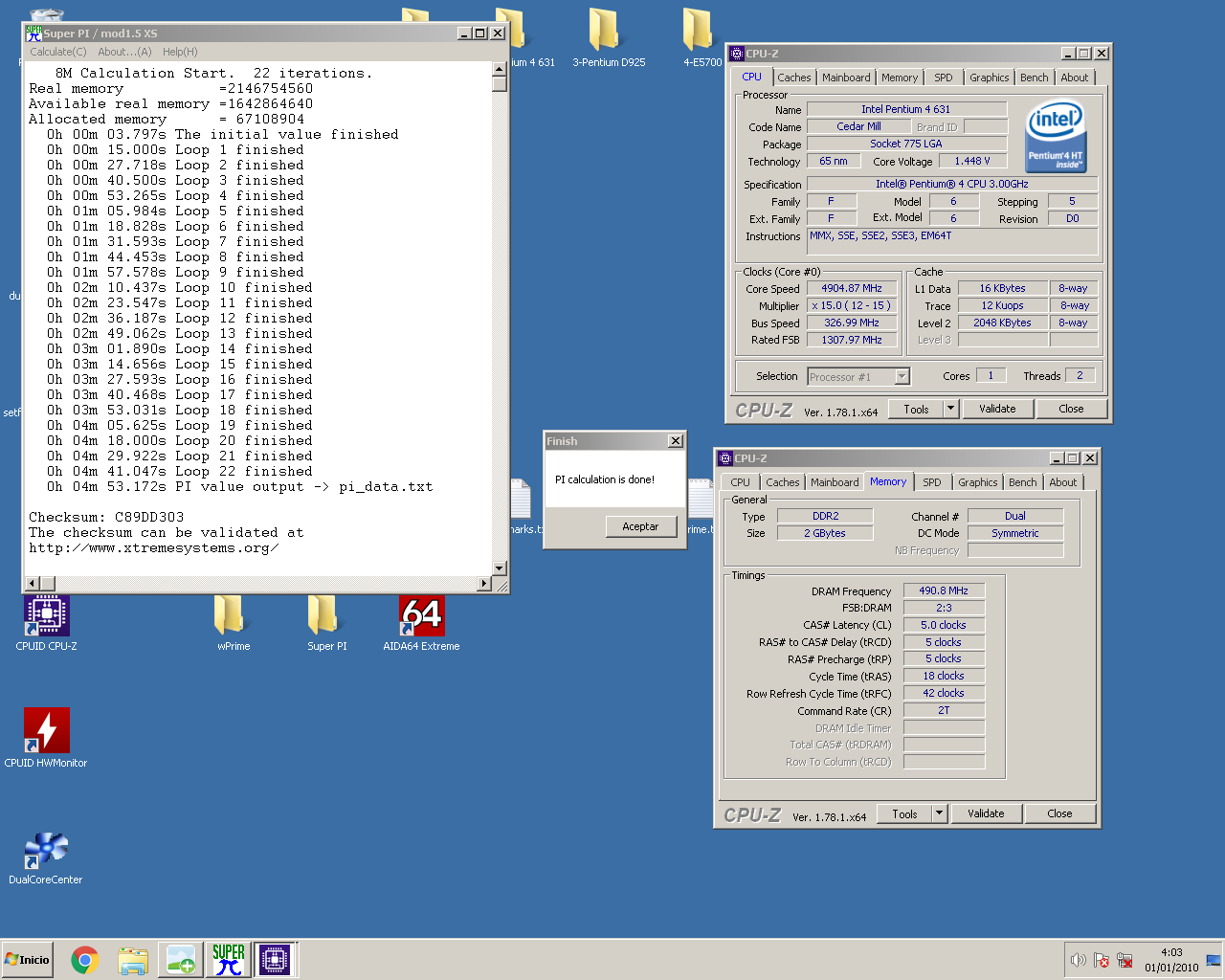Open Caches tab in lower CPU-Z window
Screen dimensions: 1225x980
point(782,482)
